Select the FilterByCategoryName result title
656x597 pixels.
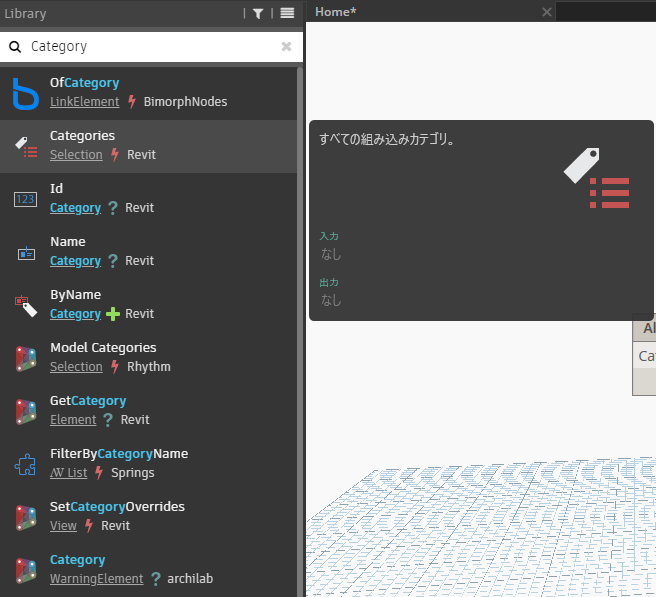[x=119, y=454]
